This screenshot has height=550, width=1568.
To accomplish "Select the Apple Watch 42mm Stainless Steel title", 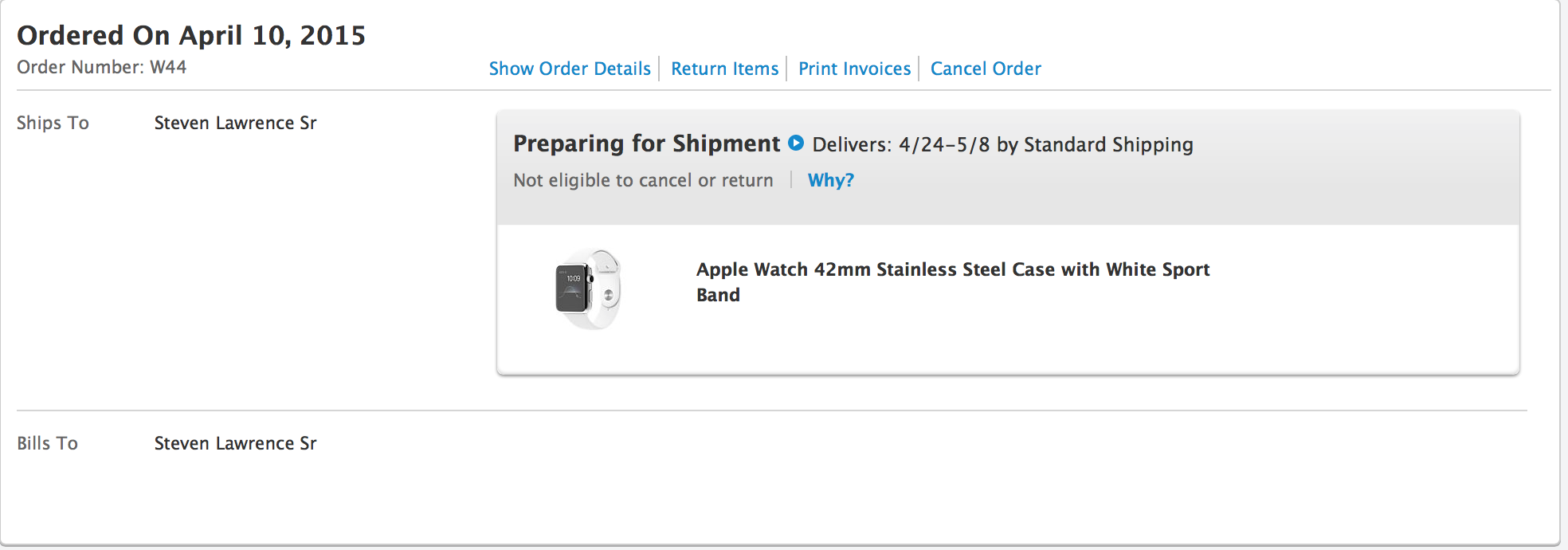I will pyautogui.click(x=952, y=270).
